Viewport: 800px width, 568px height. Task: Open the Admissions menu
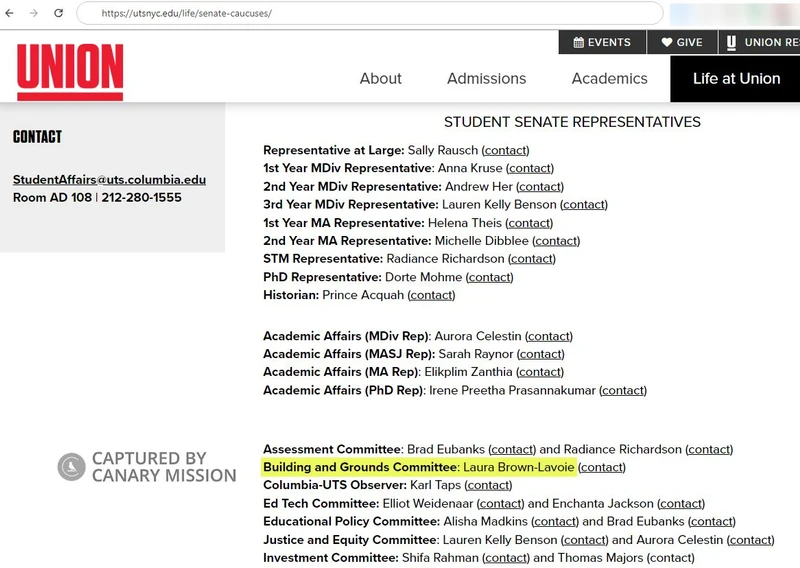point(486,78)
